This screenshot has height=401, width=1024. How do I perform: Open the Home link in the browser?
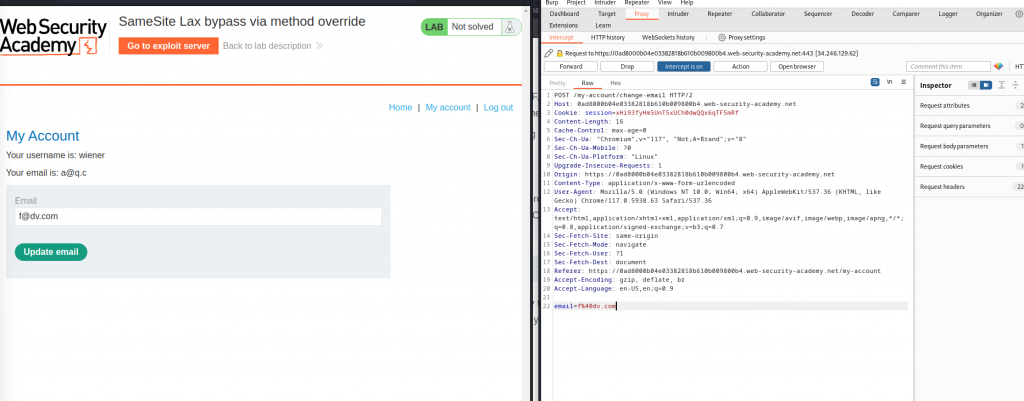(400, 107)
